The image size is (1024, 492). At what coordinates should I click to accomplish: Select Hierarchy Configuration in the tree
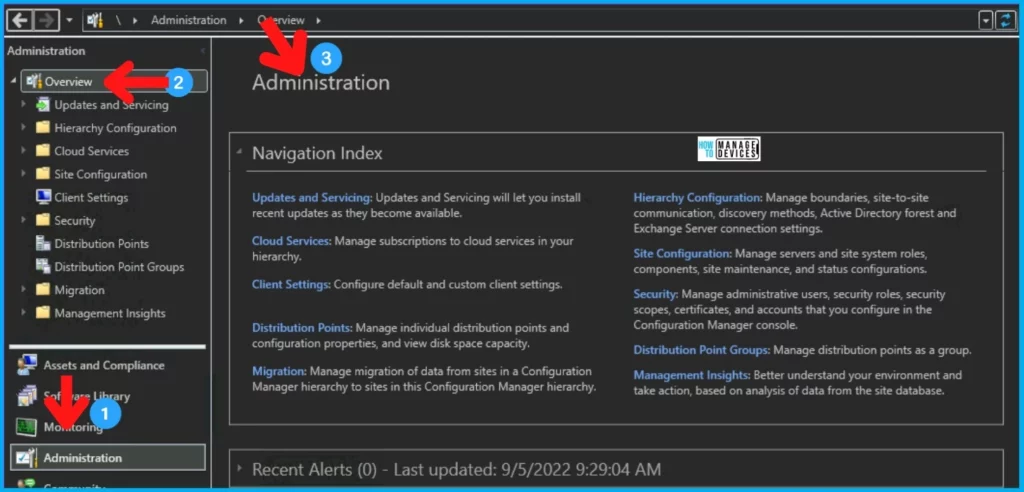(116, 128)
